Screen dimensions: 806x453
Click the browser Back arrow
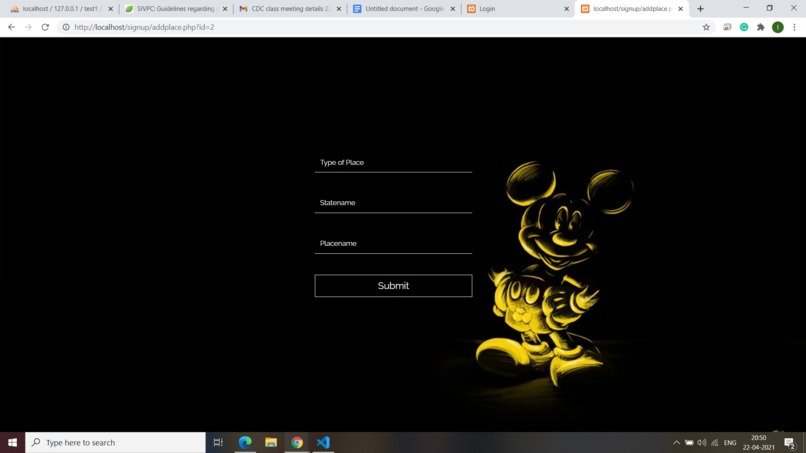(11, 27)
